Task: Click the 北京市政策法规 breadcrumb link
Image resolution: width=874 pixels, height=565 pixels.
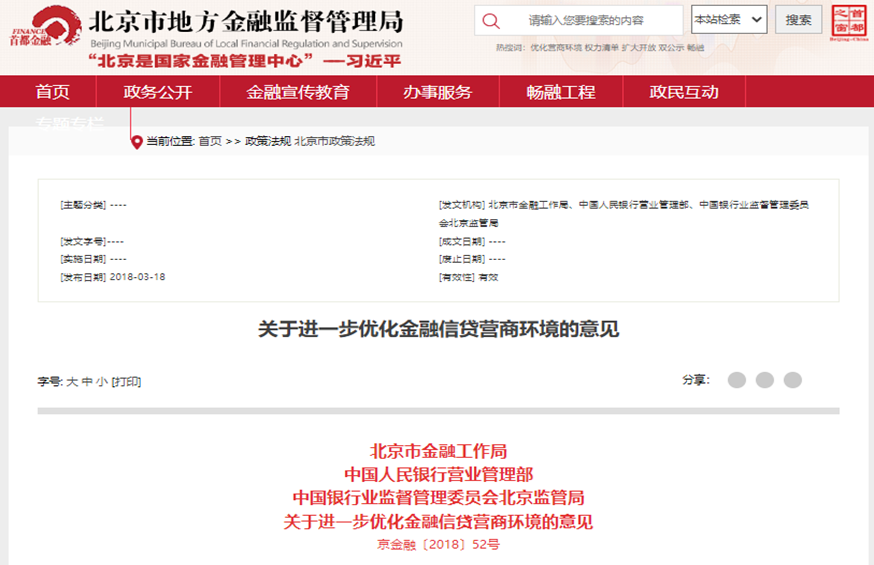Action: pyautogui.click(x=334, y=142)
